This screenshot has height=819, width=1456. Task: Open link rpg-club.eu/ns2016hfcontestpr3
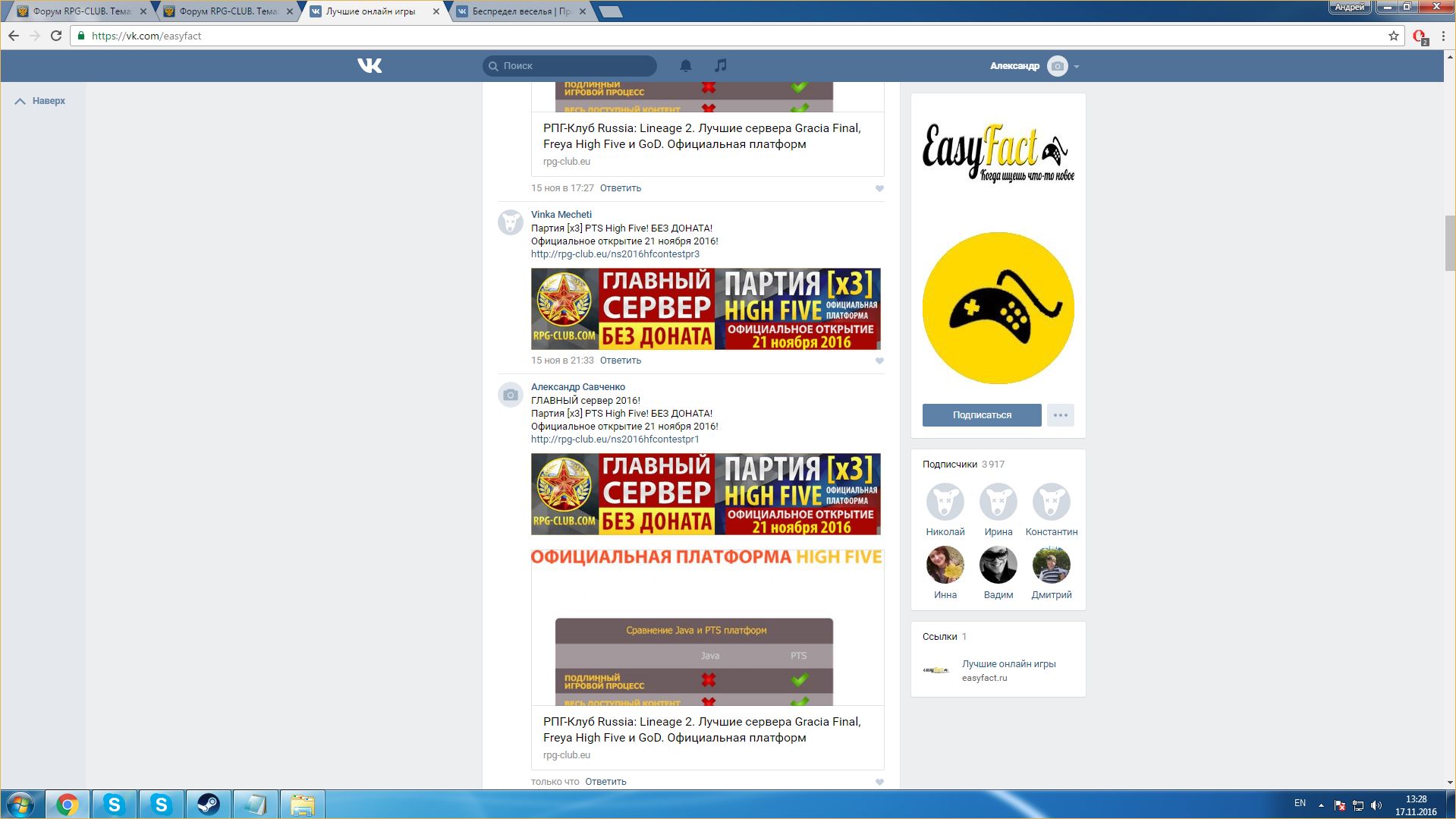[615, 254]
